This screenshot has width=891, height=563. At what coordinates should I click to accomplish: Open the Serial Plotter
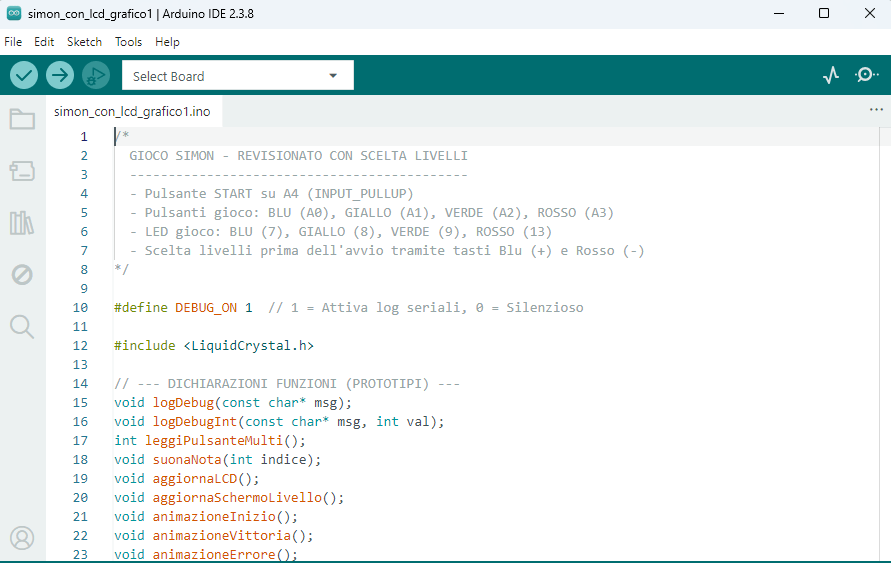831,75
